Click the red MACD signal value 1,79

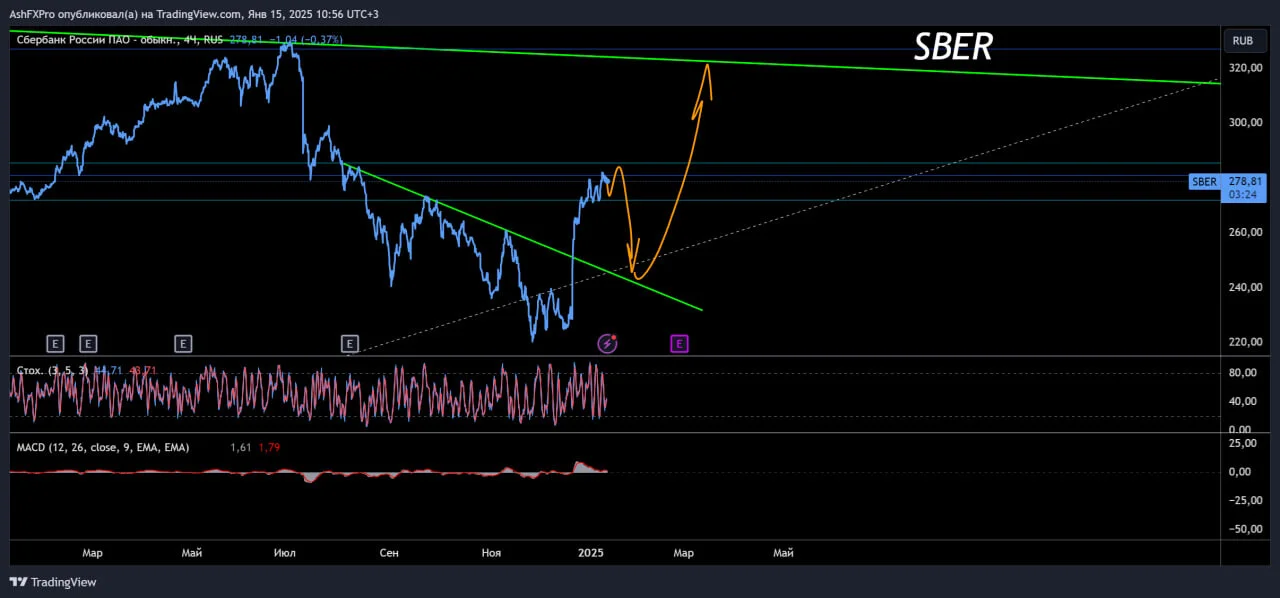[x=269, y=448]
